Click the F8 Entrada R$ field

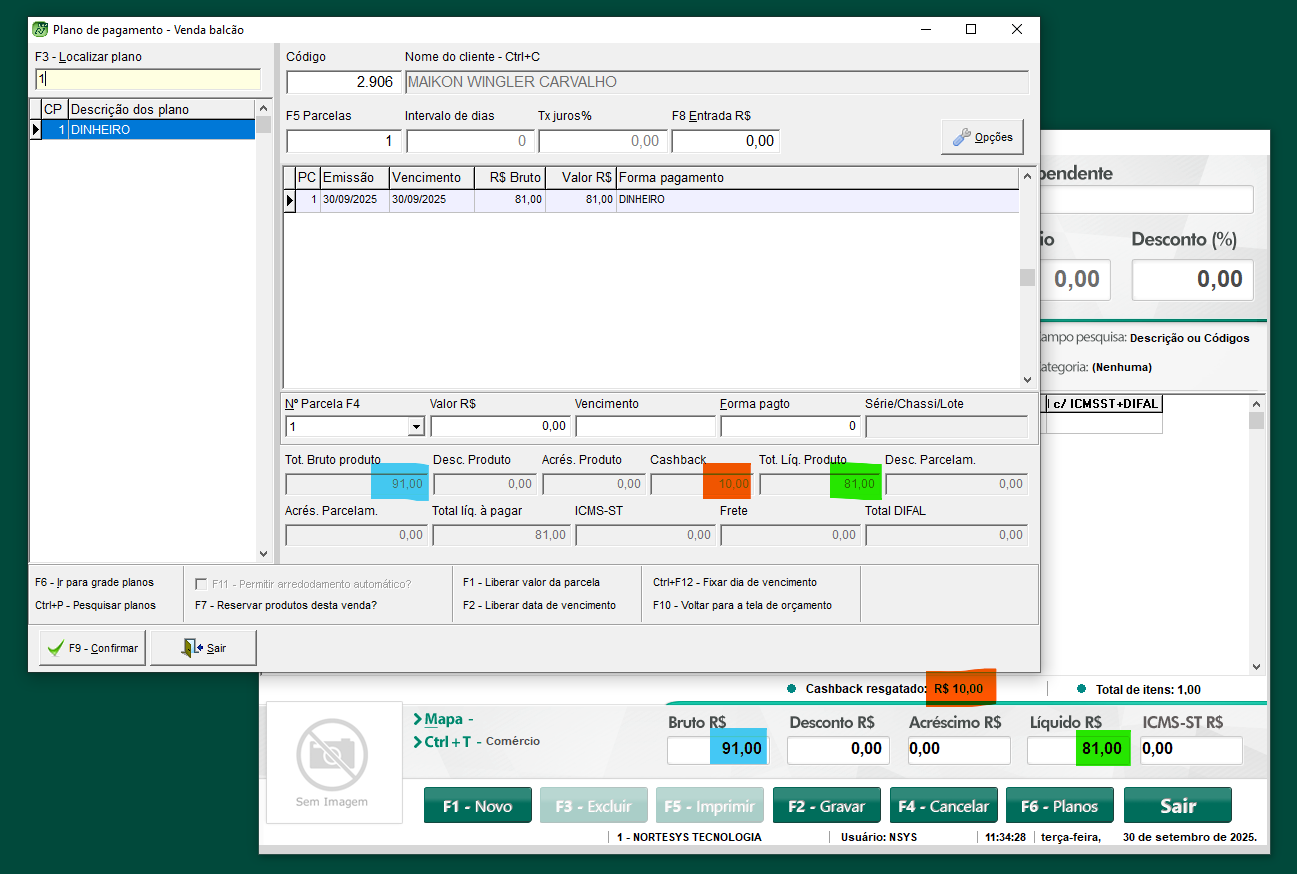[725, 141]
